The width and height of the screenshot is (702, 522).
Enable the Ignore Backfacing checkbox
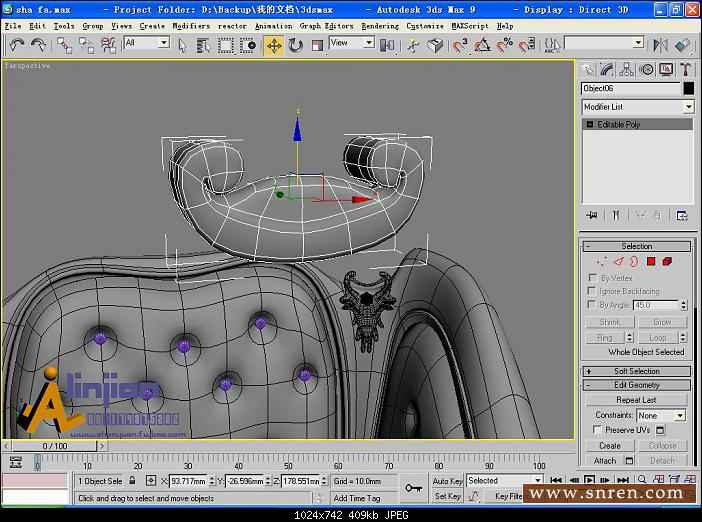(592, 291)
